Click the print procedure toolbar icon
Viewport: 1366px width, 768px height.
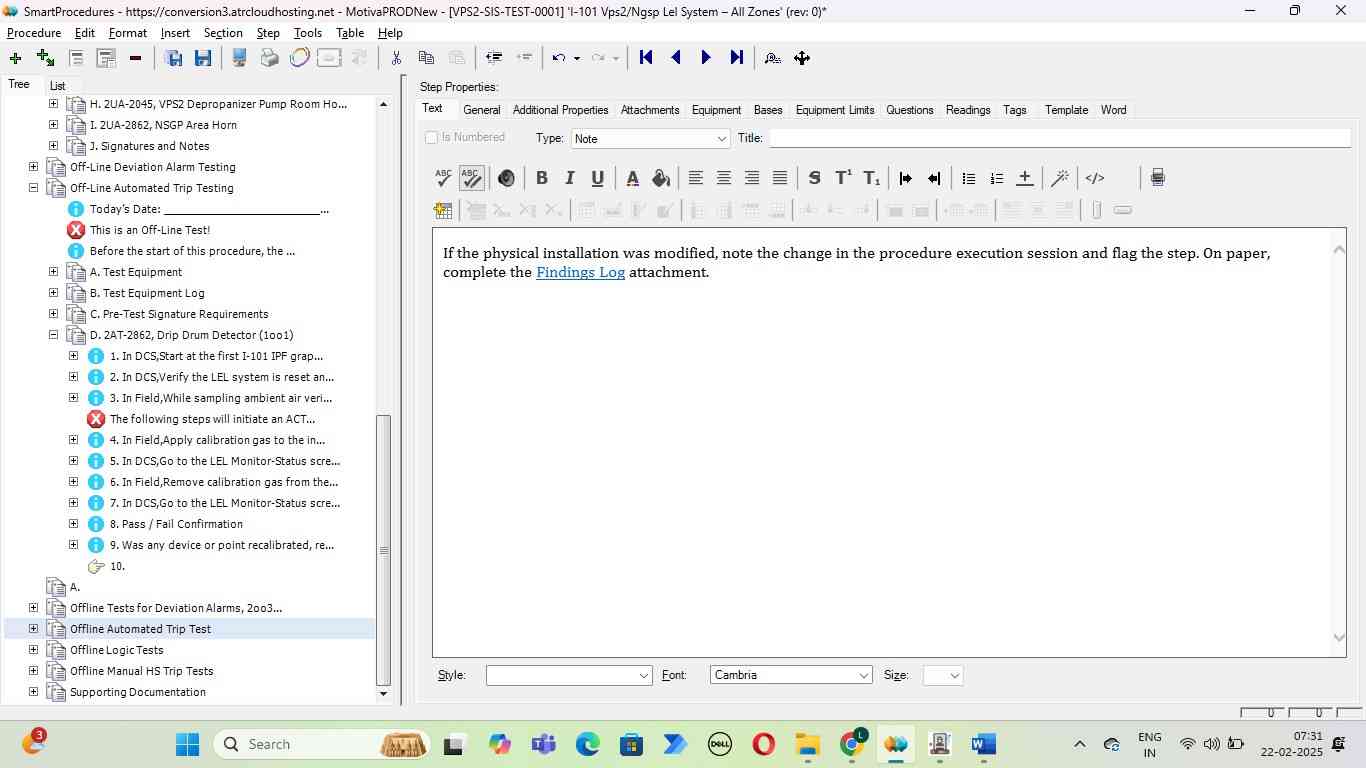tap(269, 58)
